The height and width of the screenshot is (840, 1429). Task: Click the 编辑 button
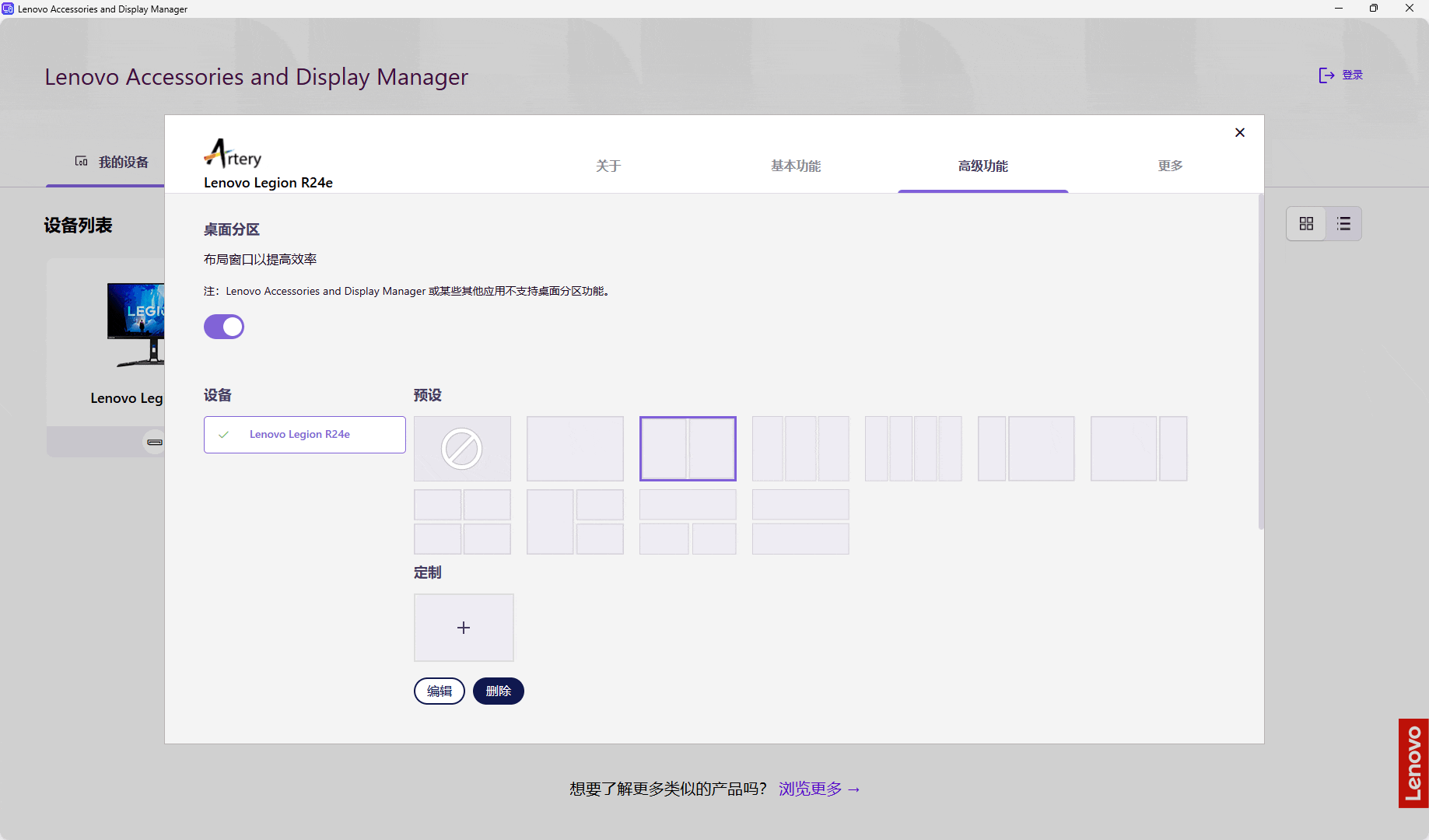tap(440, 691)
